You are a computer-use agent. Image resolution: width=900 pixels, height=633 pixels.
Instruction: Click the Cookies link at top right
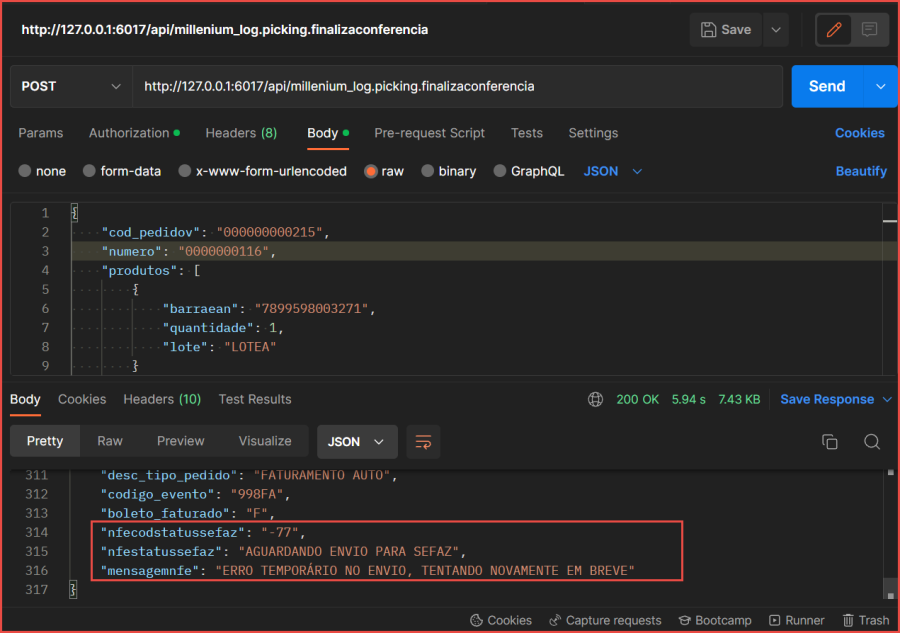tap(859, 133)
